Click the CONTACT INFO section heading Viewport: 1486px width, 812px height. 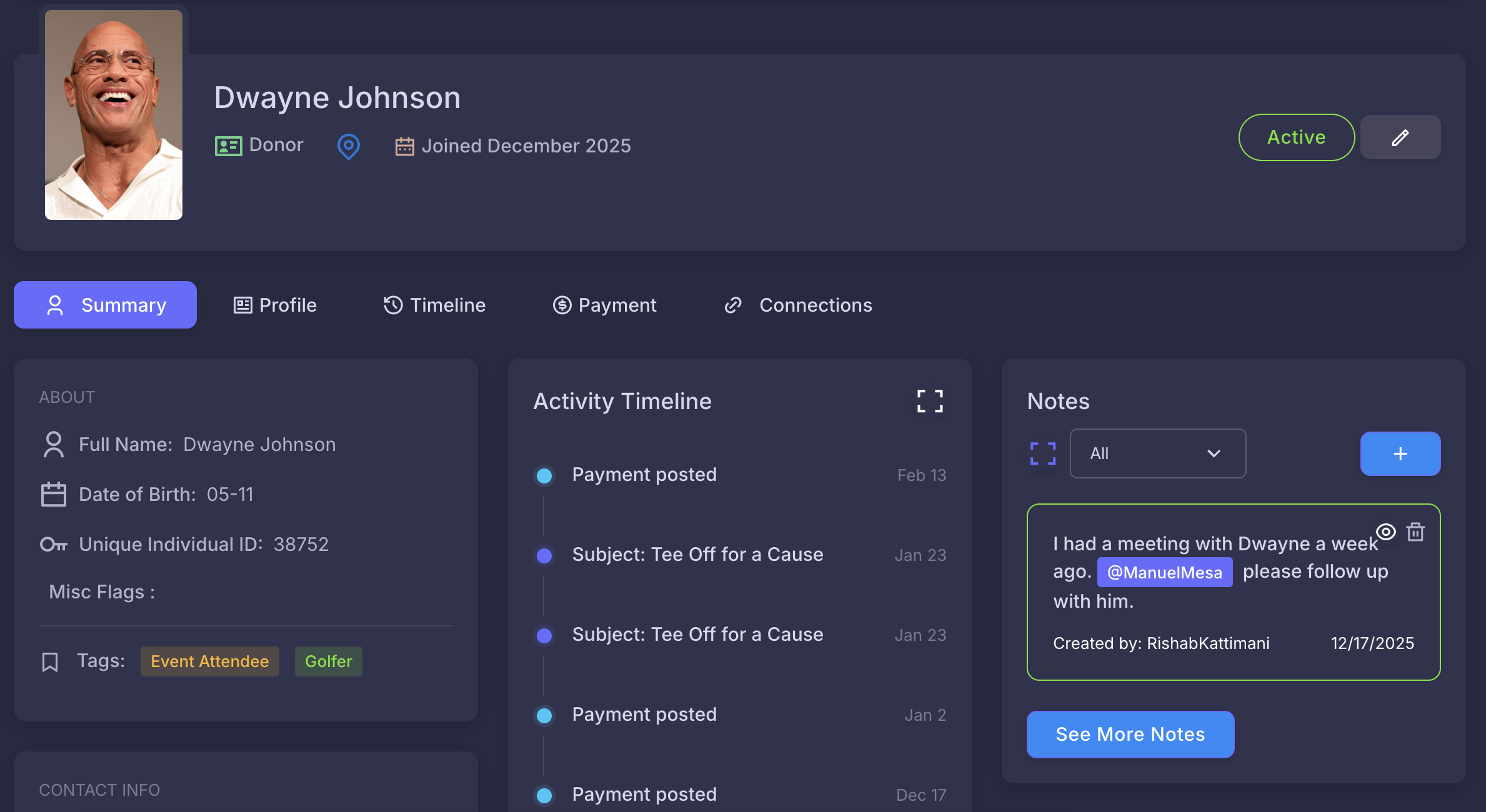(99, 790)
